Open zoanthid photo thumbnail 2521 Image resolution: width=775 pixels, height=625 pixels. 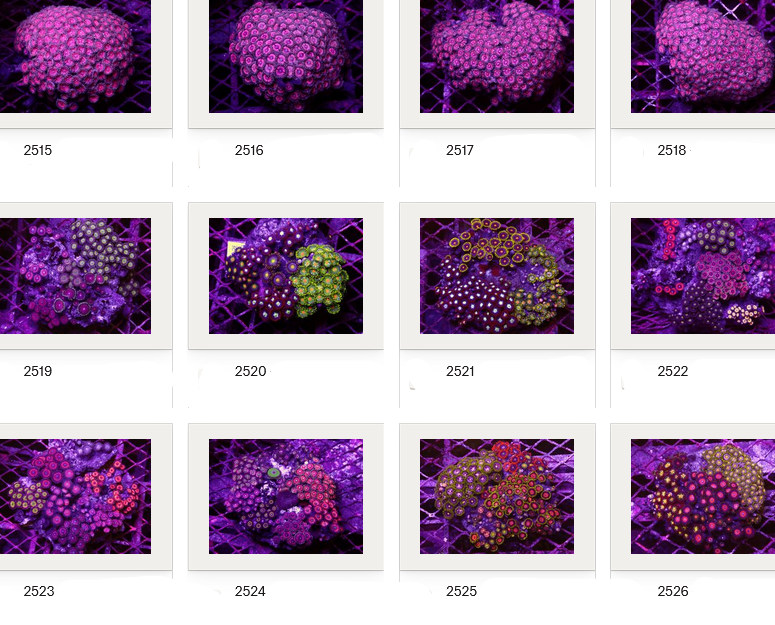(497, 276)
